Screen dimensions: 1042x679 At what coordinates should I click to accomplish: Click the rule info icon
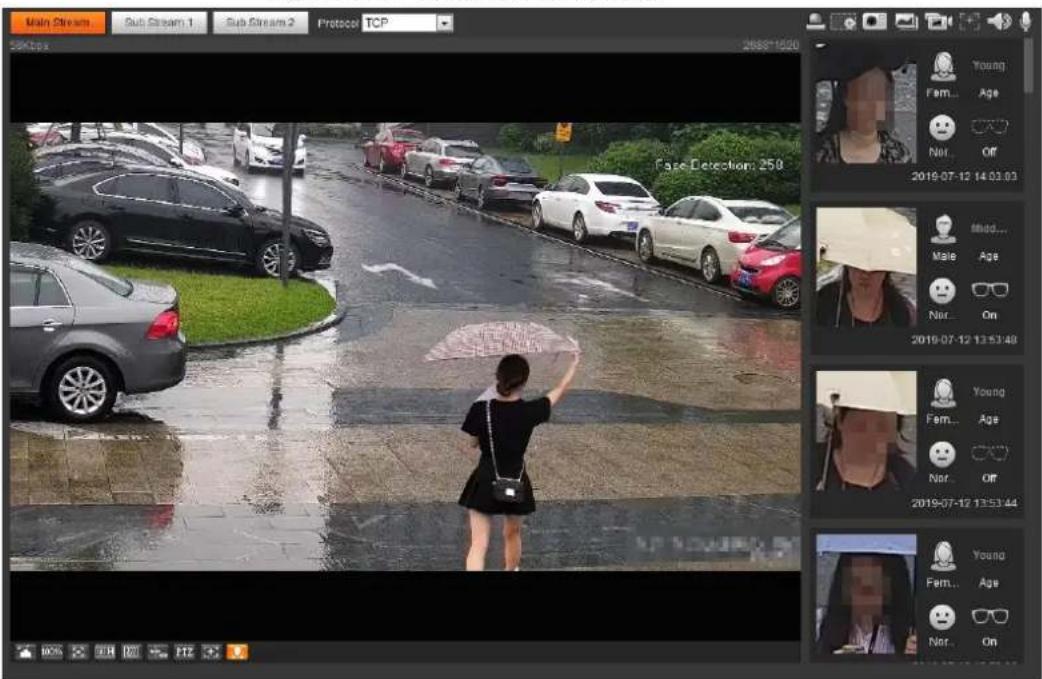coord(157,652)
